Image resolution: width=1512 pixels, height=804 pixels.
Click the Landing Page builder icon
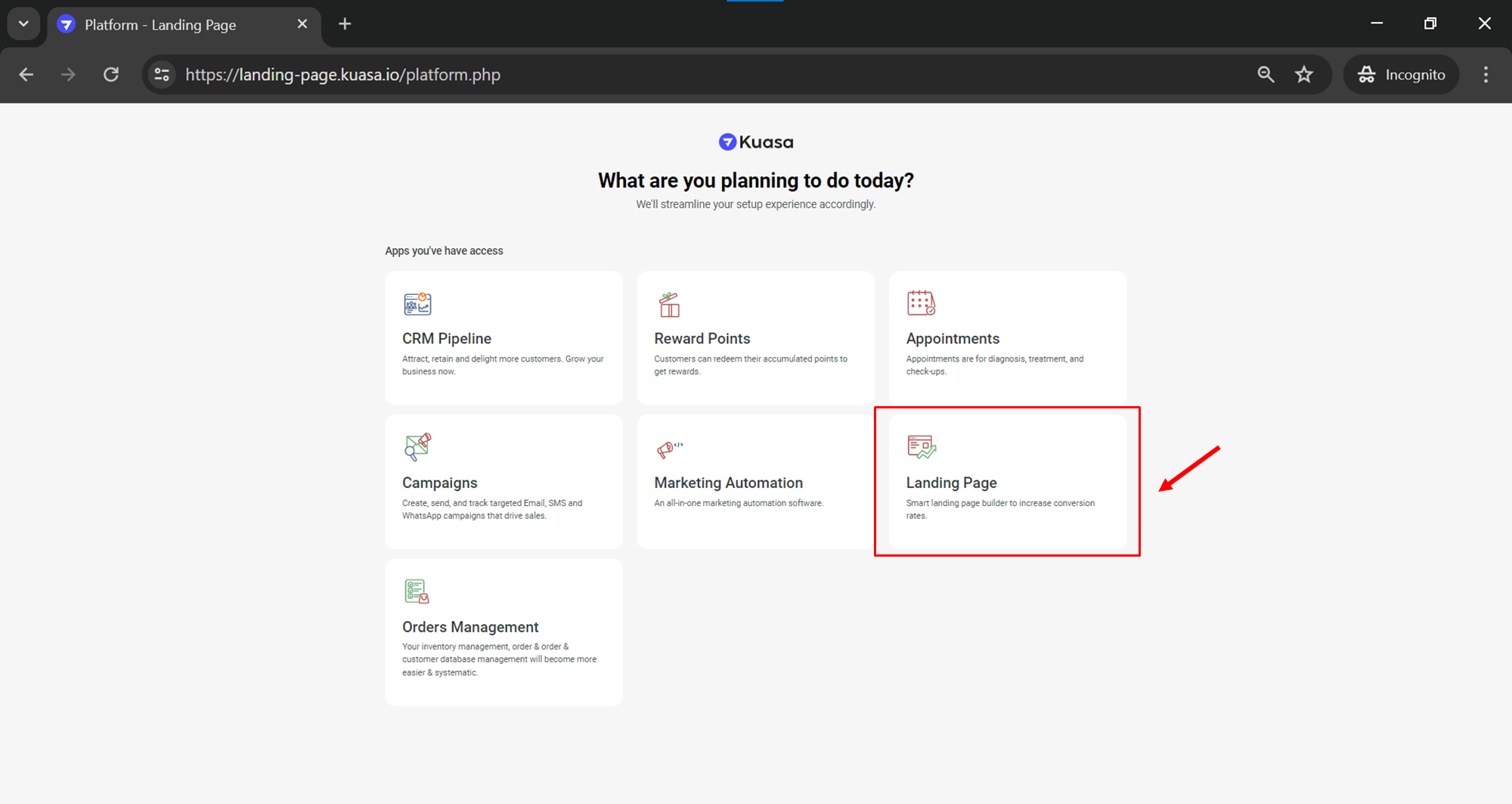(x=922, y=447)
